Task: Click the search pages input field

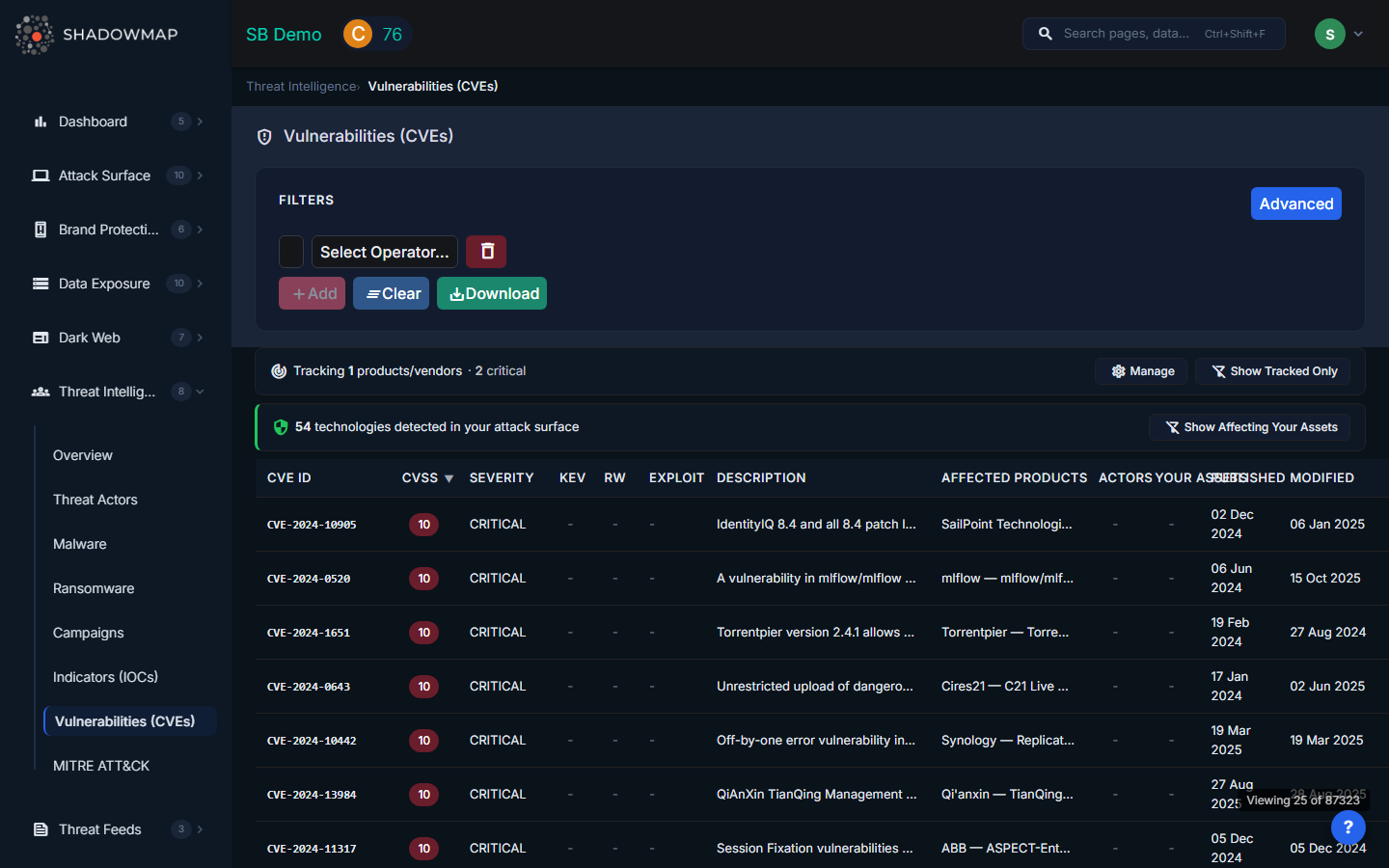Action: tap(1129, 34)
